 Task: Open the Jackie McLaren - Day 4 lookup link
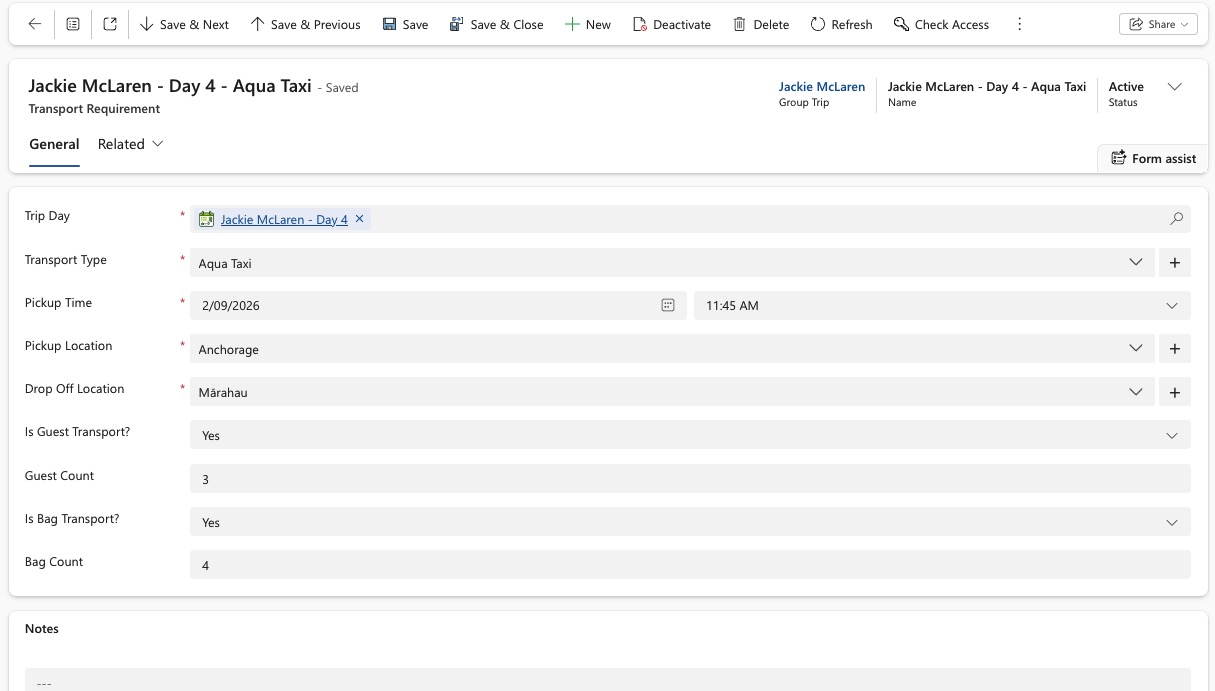284,219
